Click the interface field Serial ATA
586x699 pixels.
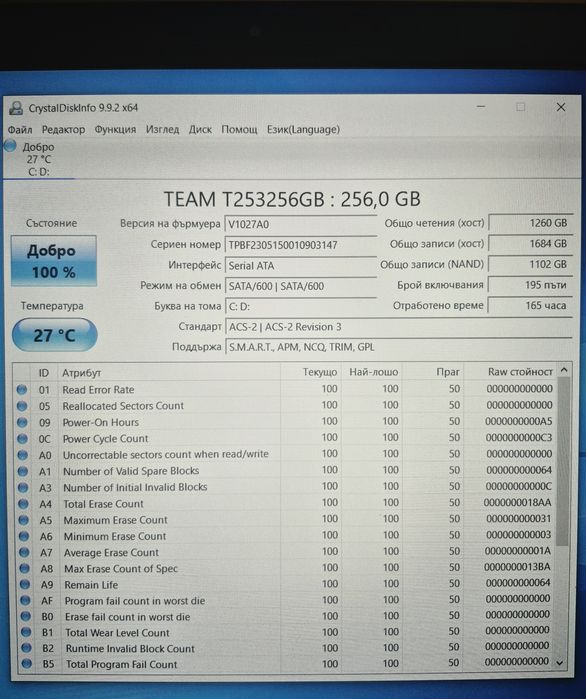pyautogui.click(x=301, y=266)
